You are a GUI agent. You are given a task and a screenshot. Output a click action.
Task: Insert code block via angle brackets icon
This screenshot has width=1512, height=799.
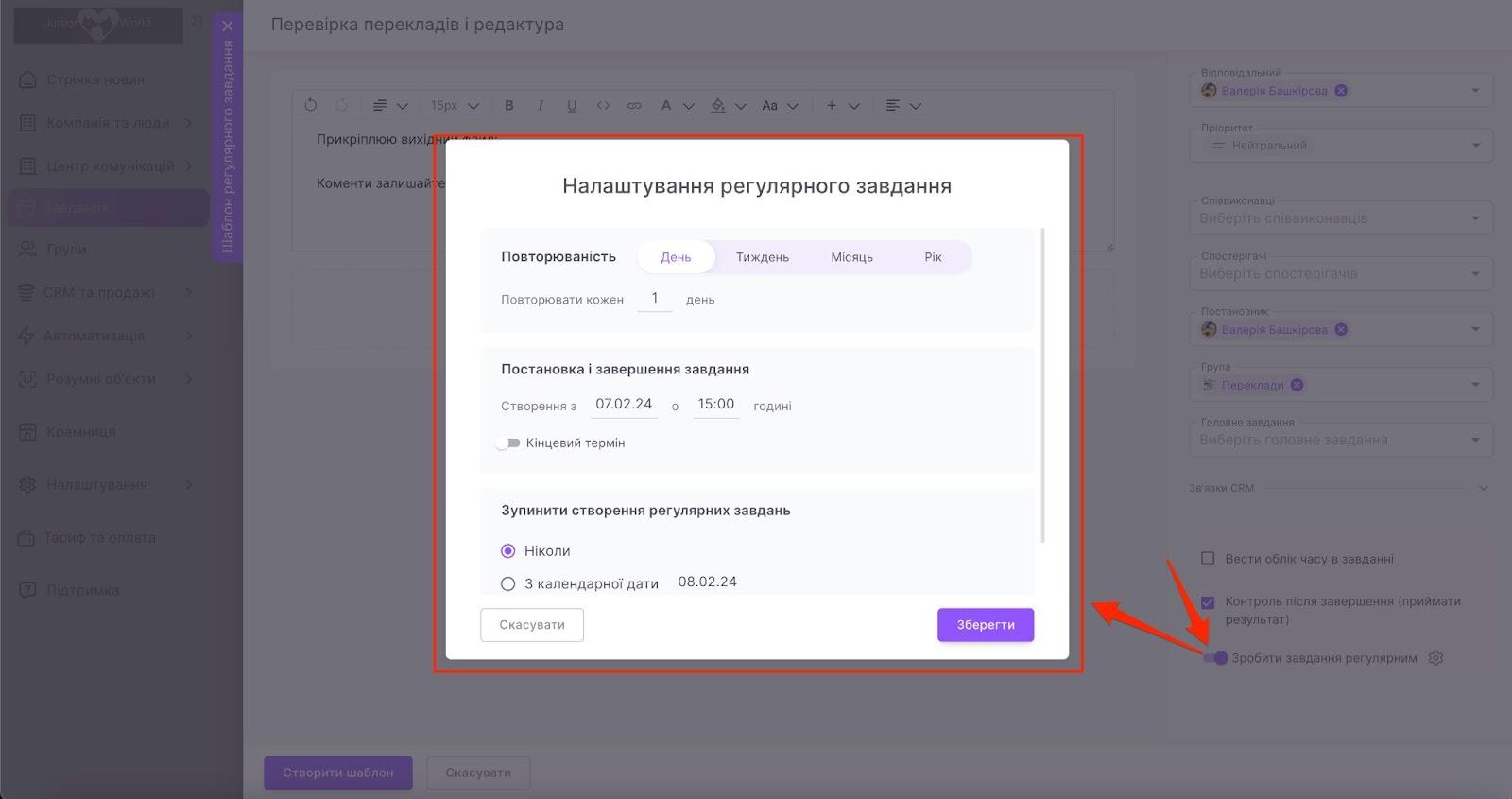[603, 105]
